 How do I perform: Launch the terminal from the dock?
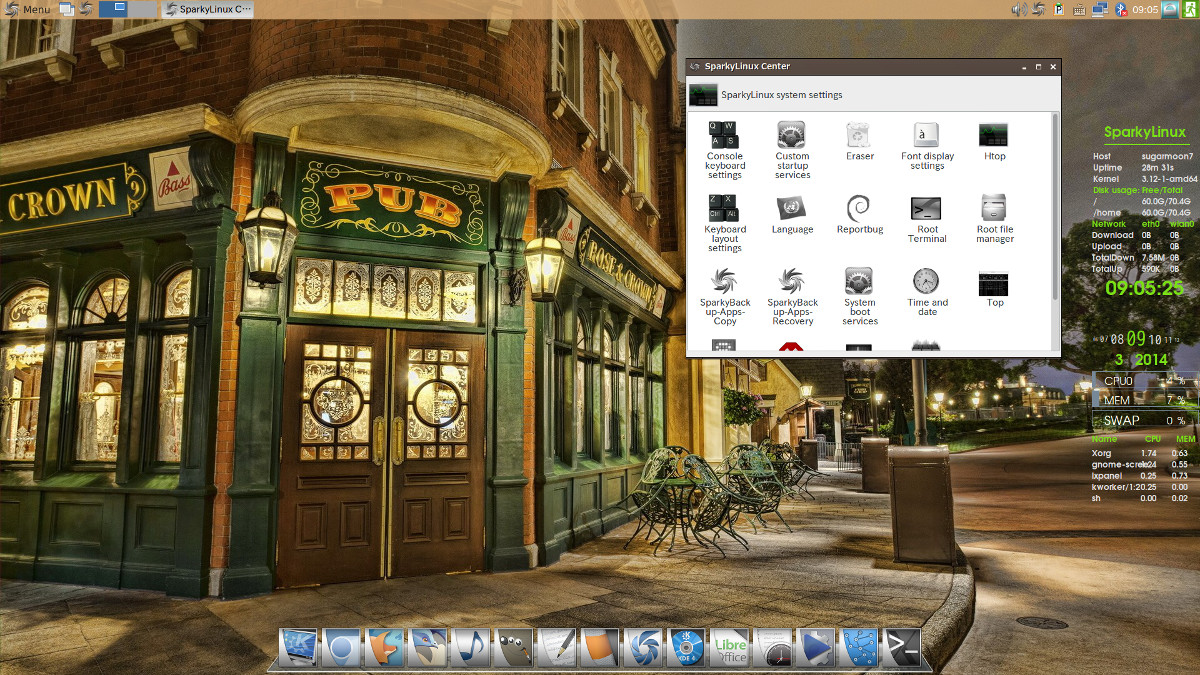point(901,648)
